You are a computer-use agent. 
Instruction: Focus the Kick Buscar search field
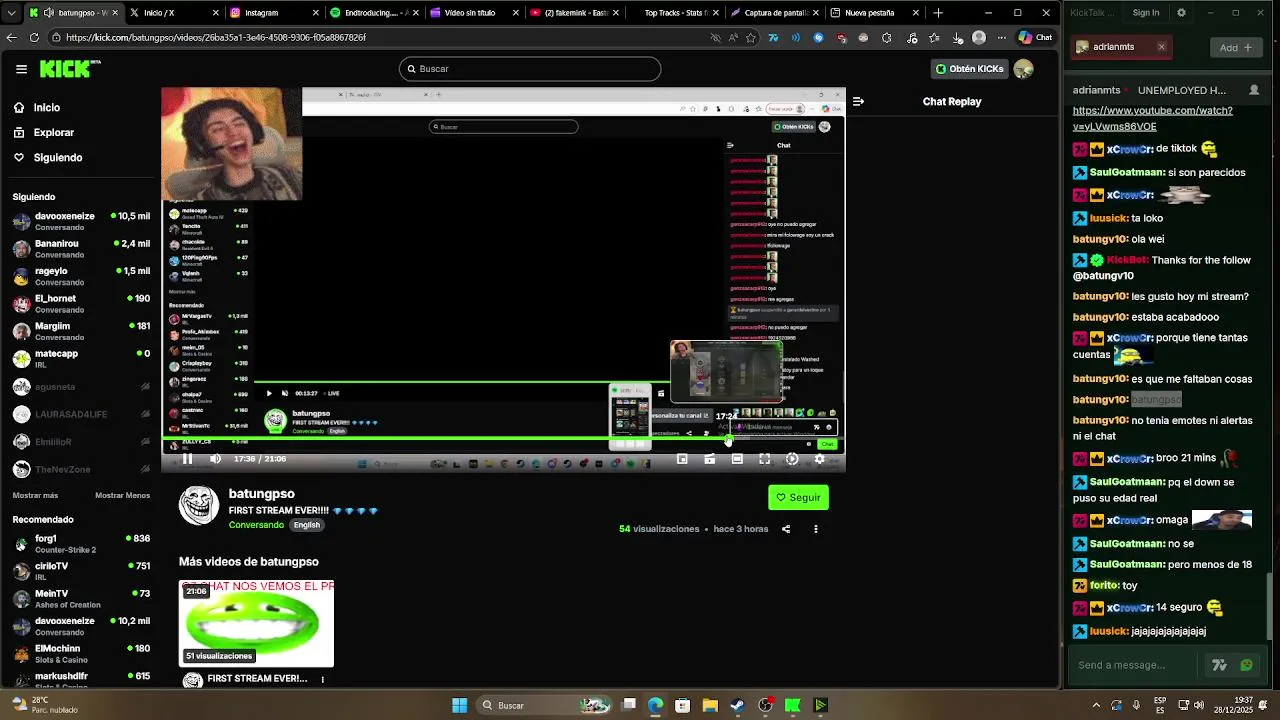click(530, 69)
